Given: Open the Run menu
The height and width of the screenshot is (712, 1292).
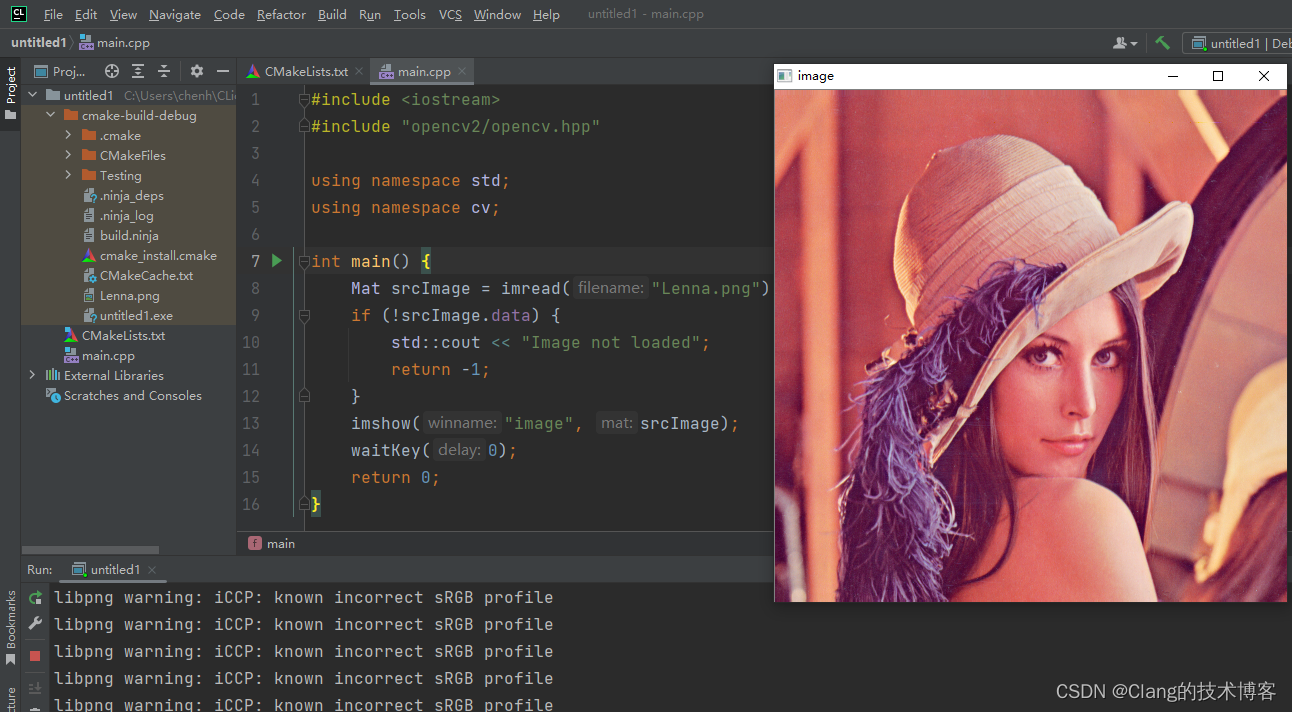Looking at the screenshot, I should (x=370, y=14).
